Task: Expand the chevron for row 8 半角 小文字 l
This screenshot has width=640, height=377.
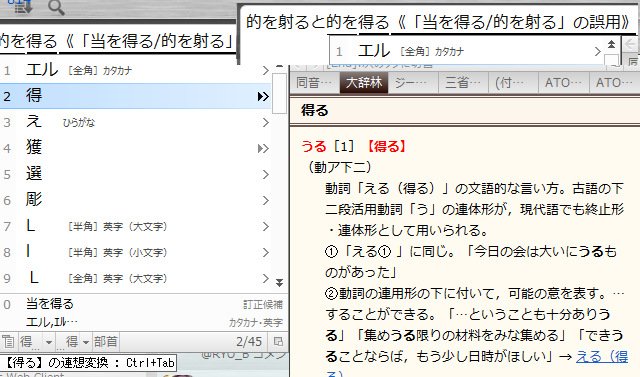Action: [x=266, y=253]
